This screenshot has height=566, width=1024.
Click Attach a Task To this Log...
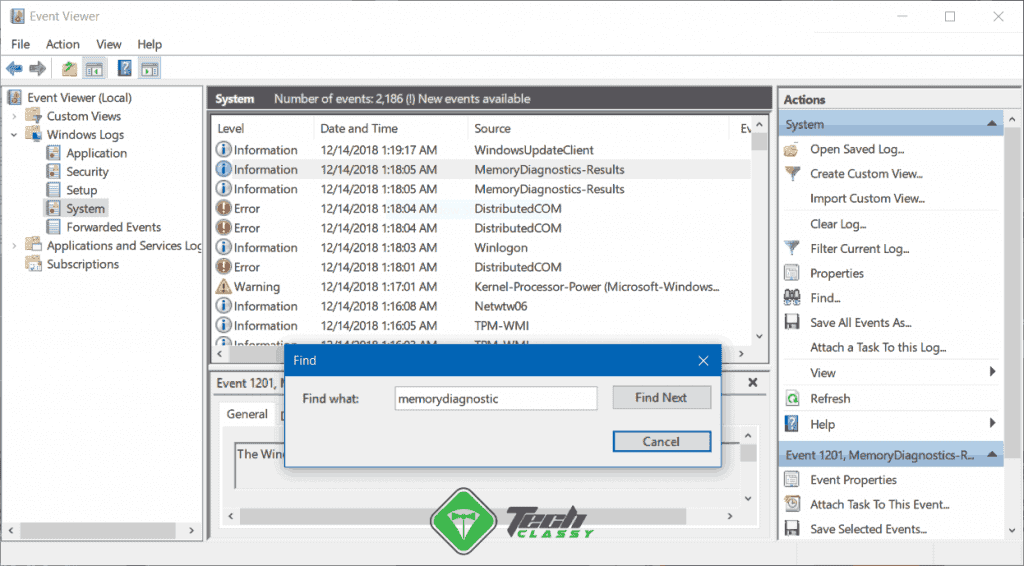[878, 347]
